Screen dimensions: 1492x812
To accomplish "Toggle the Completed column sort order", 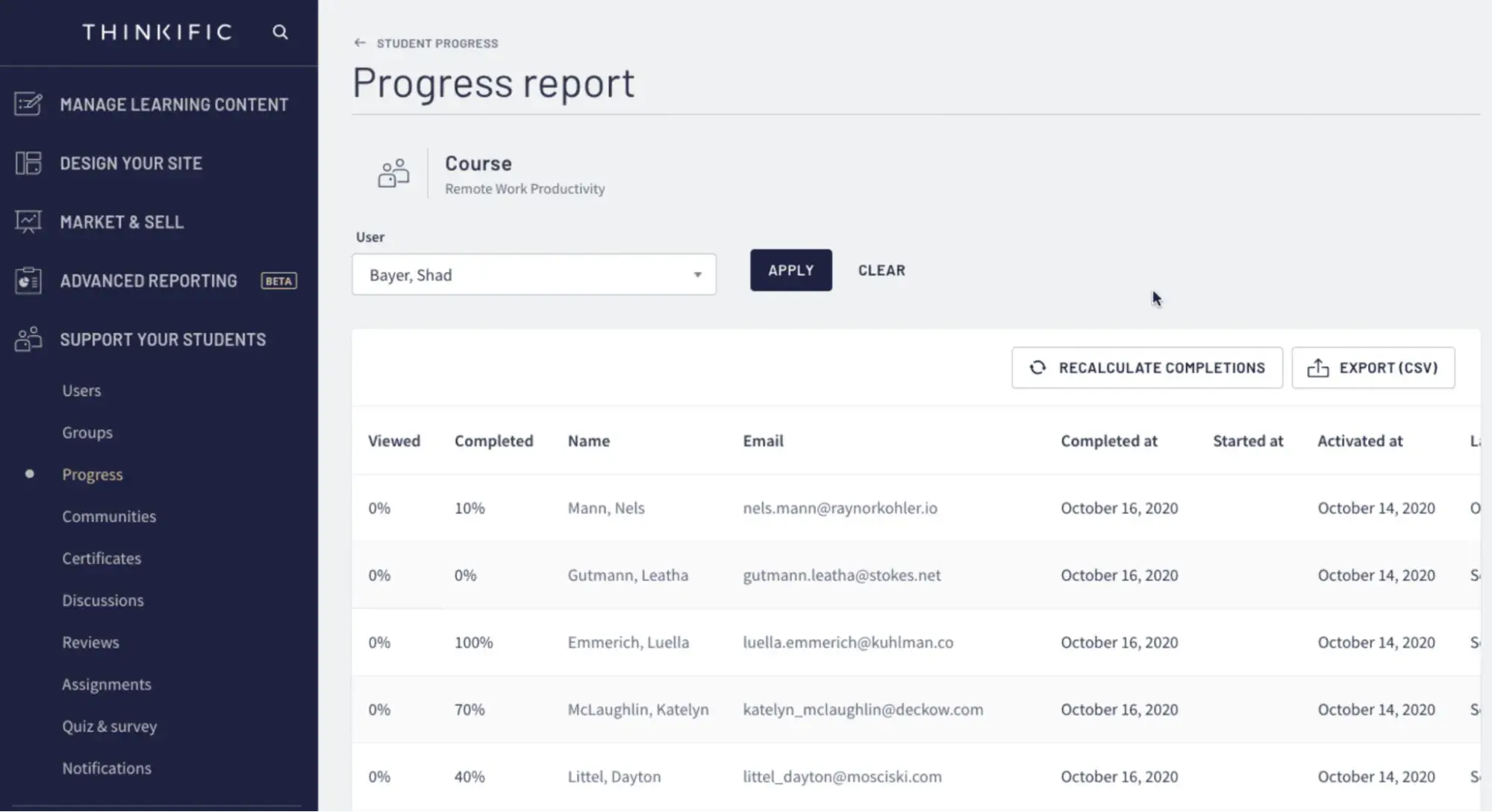I will click(493, 440).
